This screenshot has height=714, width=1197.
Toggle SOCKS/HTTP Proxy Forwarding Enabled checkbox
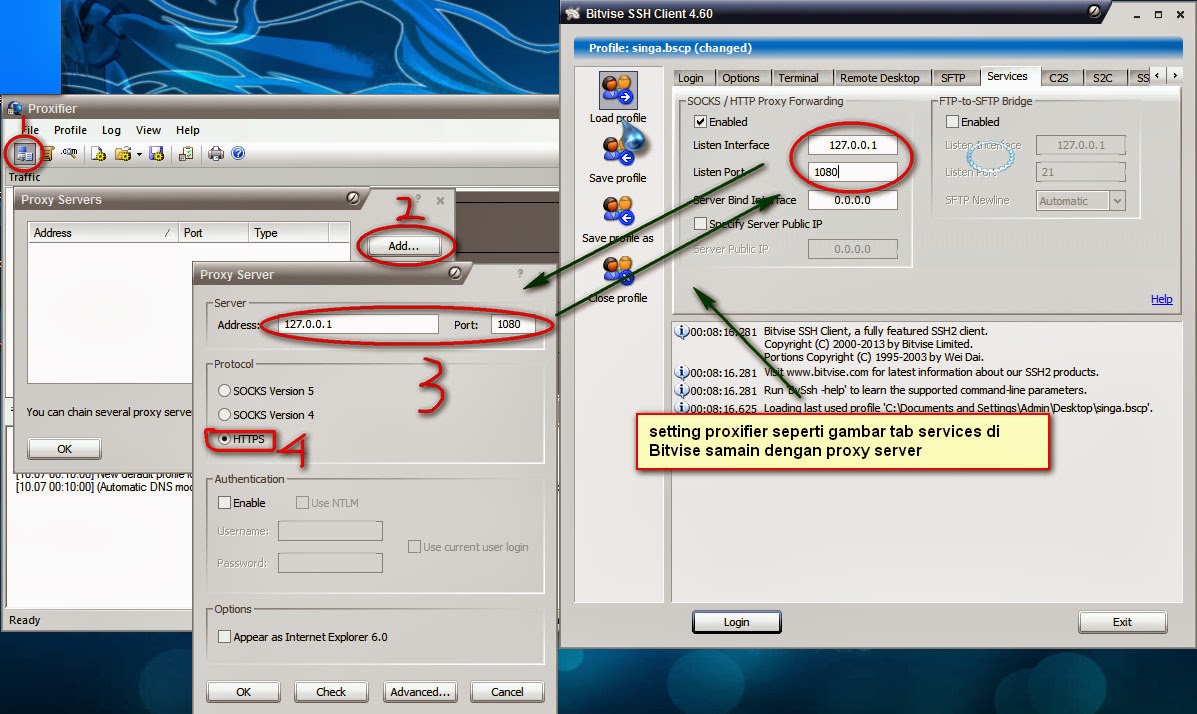point(700,121)
